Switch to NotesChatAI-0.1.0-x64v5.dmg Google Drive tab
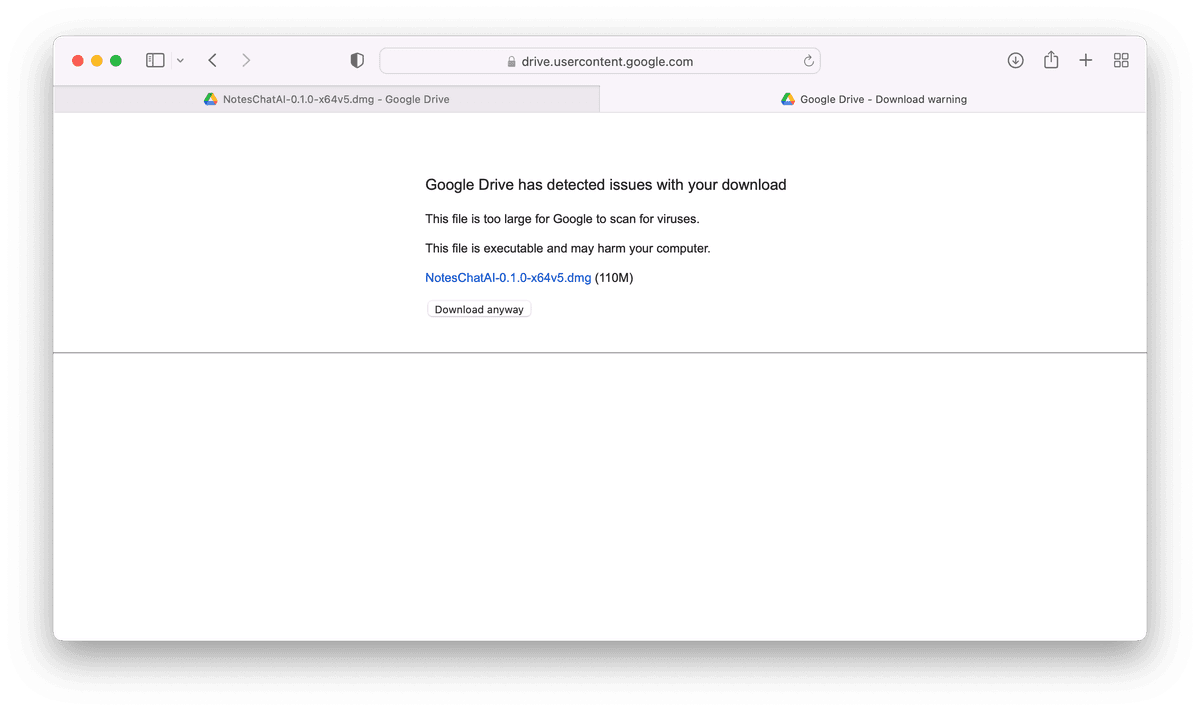Screen dimensions: 1200x711 tap(326, 99)
